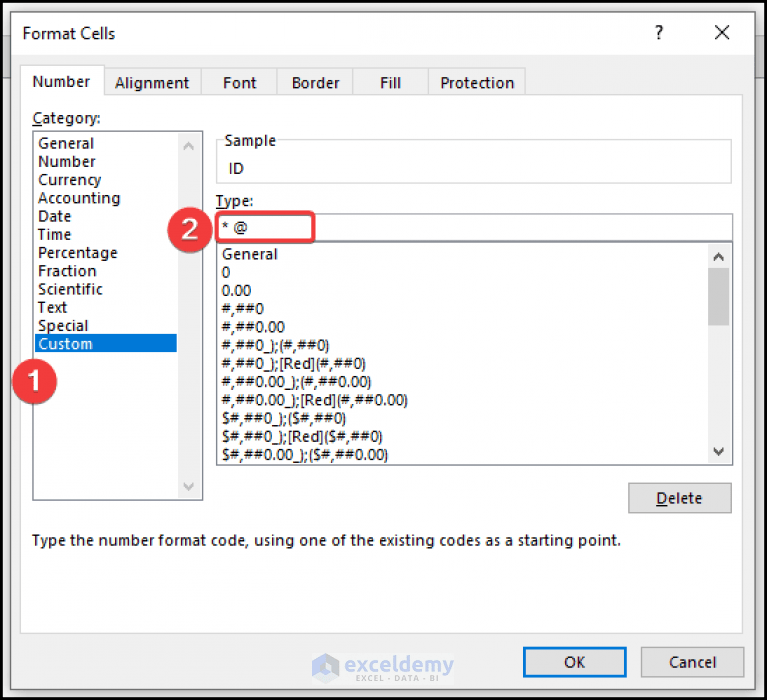
Task: Select the #,##0_);(#,##0) format code
Action: click(x=462, y=345)
